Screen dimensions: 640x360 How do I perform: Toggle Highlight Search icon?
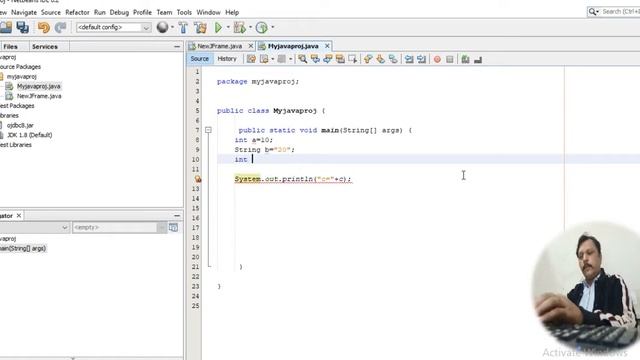pyautogui.click(x=340, y=59)
